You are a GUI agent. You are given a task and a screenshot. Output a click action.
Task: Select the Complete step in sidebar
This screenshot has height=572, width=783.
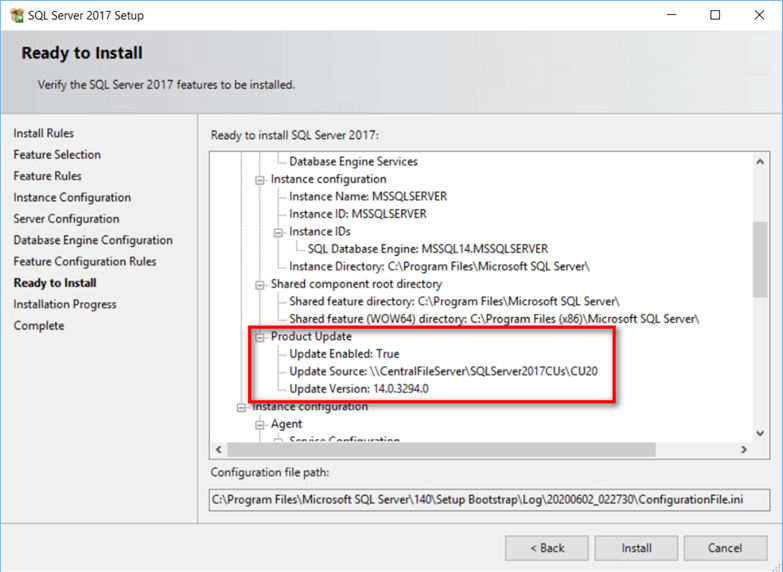click(39, 326)
